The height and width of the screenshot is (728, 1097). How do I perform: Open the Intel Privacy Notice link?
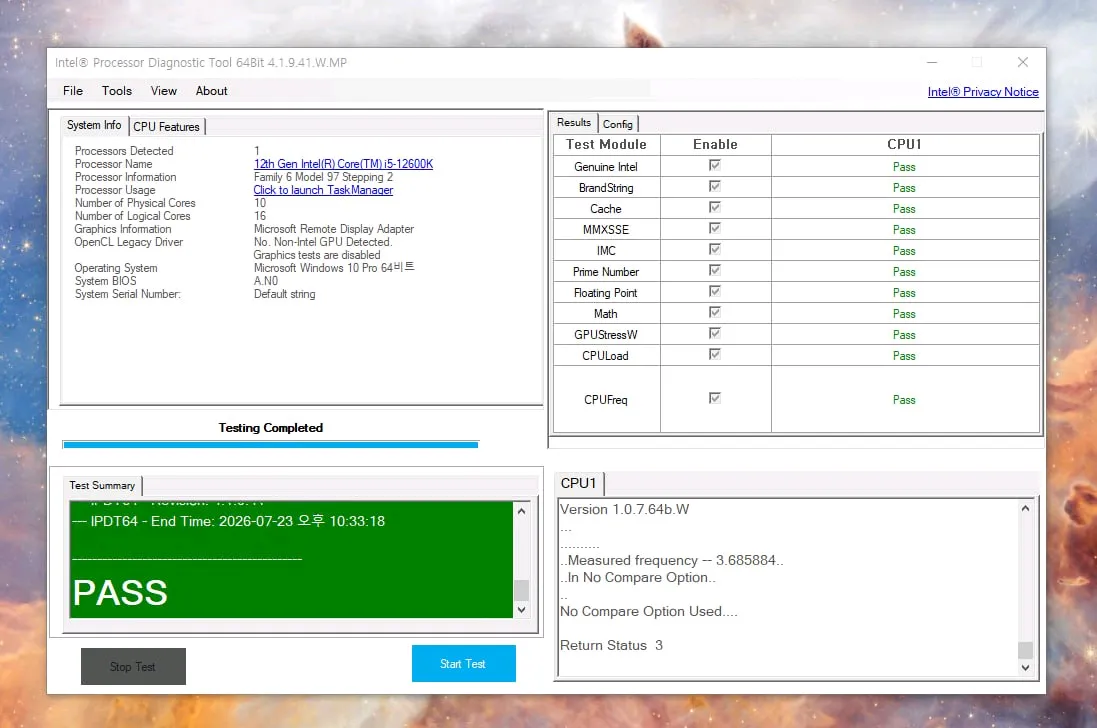tap(983, 92)
